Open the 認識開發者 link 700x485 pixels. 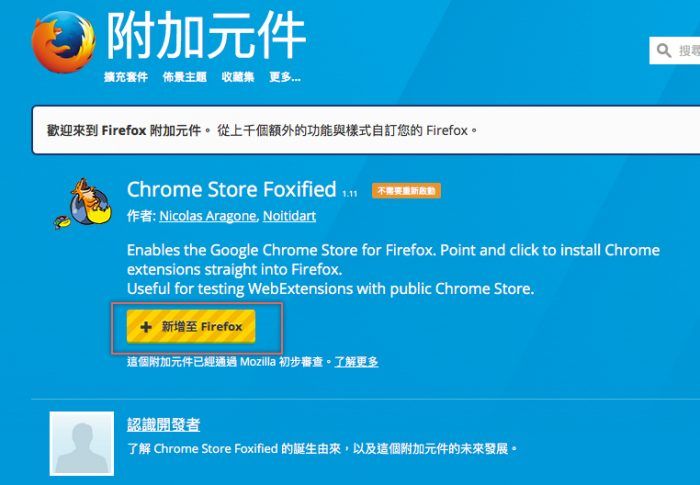[164, 425]
